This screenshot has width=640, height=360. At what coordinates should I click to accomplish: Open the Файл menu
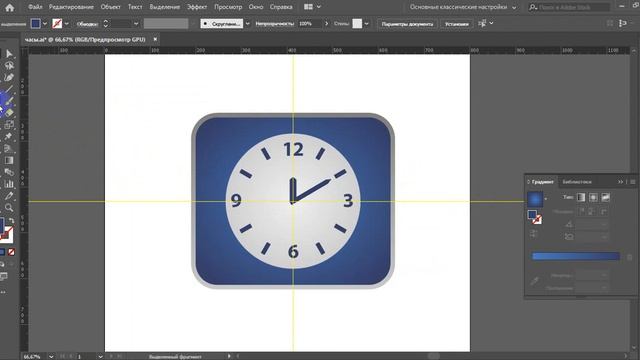click(x=35, y=7)
